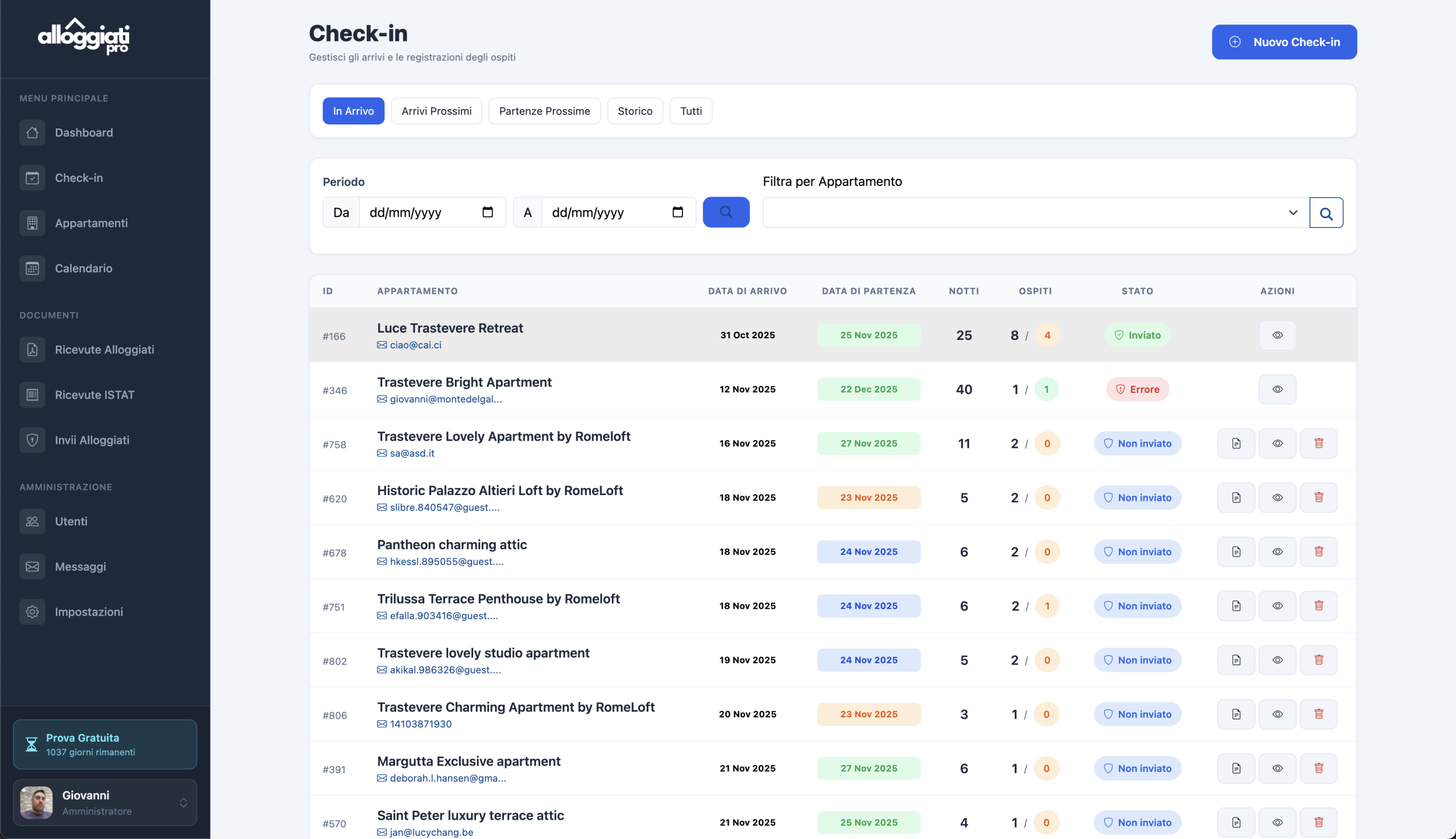This screenshot has width=1456, height=839.
Task: View check-in #166 via eye icon
Action: (x=1277, y=335)
